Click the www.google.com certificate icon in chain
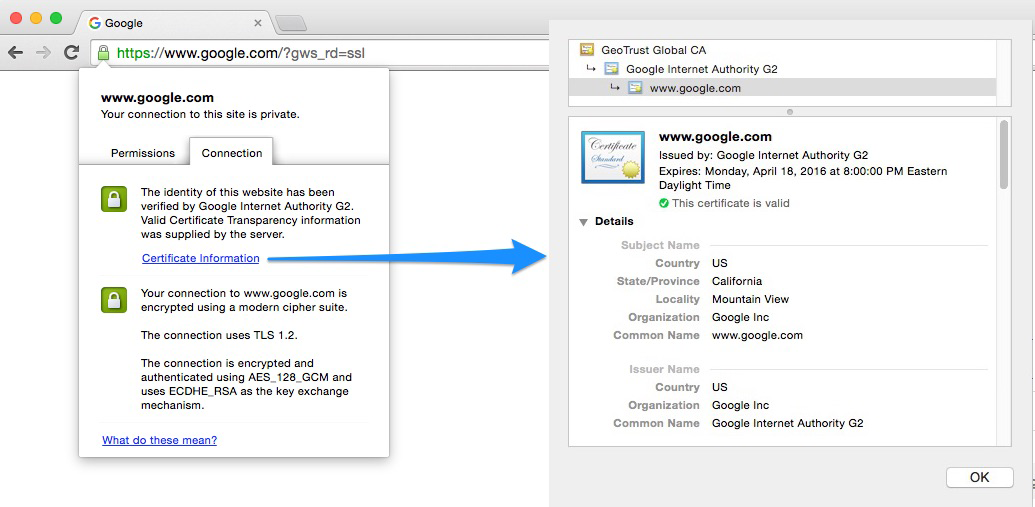Image resolution: width=1035 pixels, height=507 pixels. click(635, 88)
